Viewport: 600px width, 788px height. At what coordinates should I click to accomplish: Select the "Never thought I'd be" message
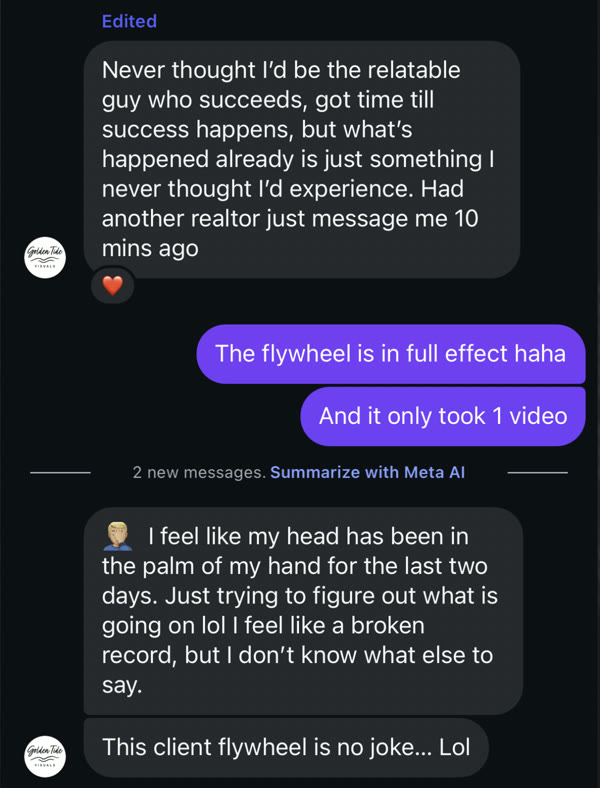301,159
